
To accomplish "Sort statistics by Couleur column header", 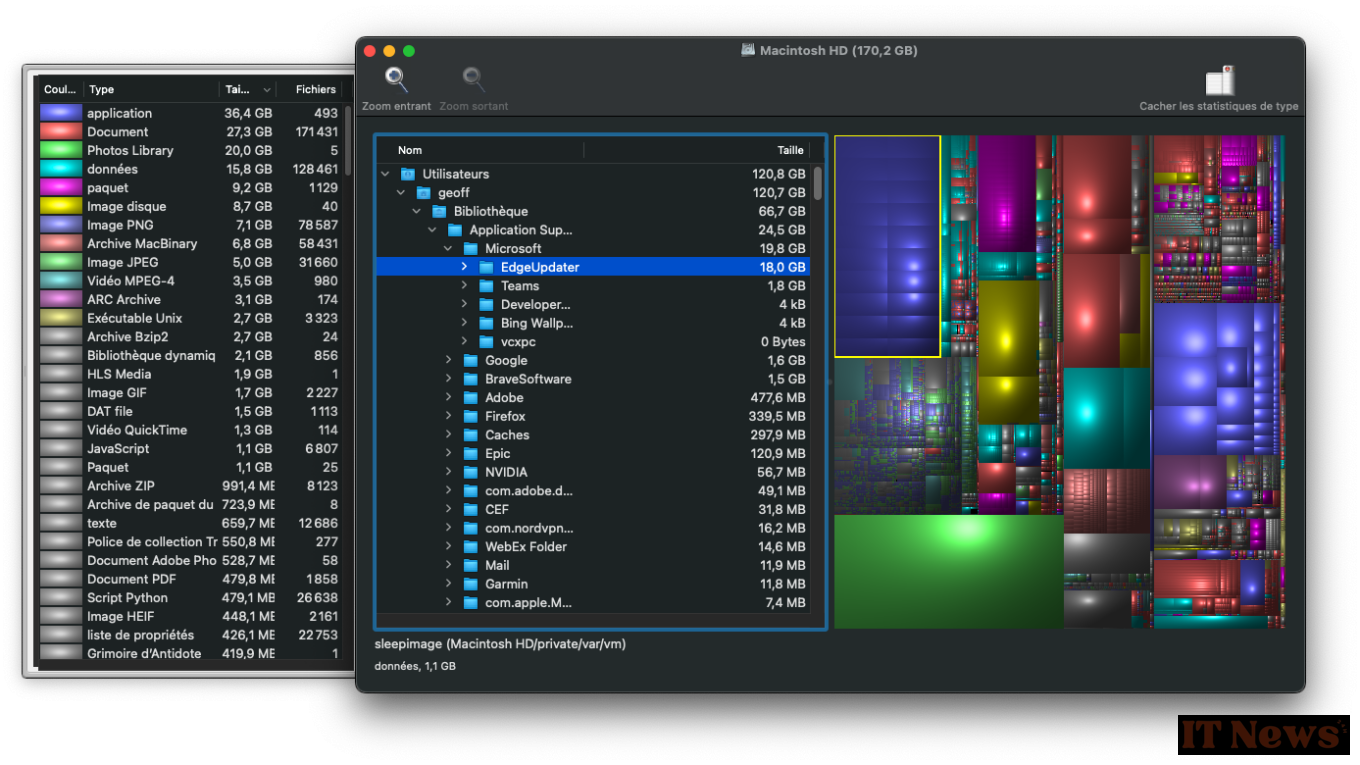I will click(60, 89).
